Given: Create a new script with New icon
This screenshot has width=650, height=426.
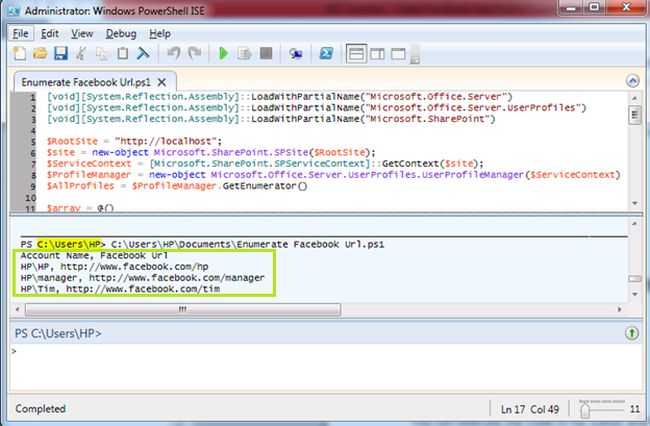Looking at the screenshot, I should (x=19, y=53).
